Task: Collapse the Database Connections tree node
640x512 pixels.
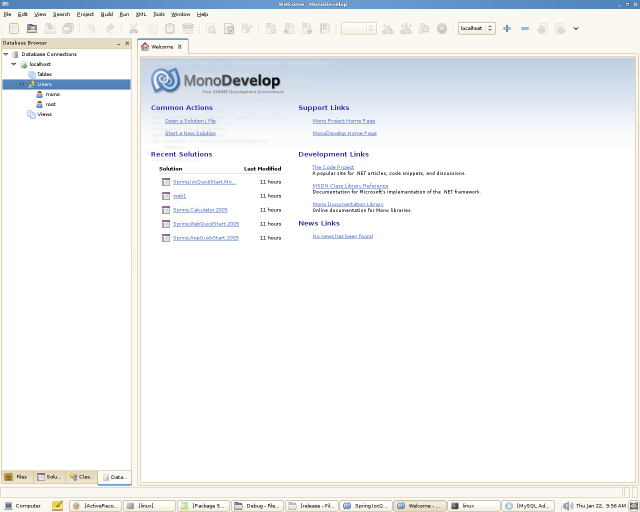Action: [6, 54]
